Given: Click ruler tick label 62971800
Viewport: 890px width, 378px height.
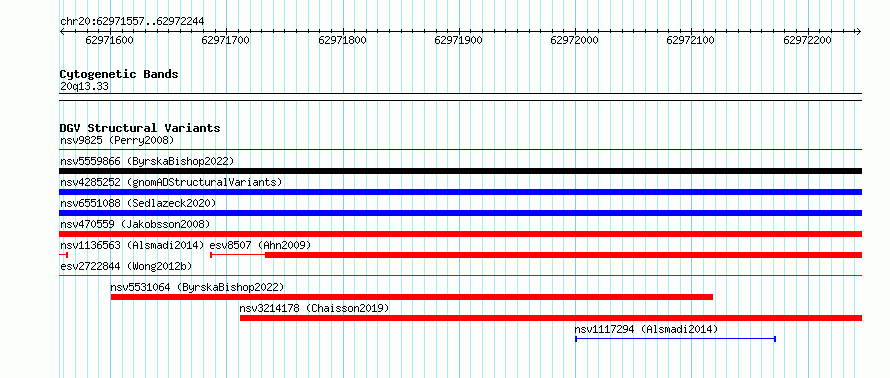Looking at the screenshot, I should click(342, 40).
